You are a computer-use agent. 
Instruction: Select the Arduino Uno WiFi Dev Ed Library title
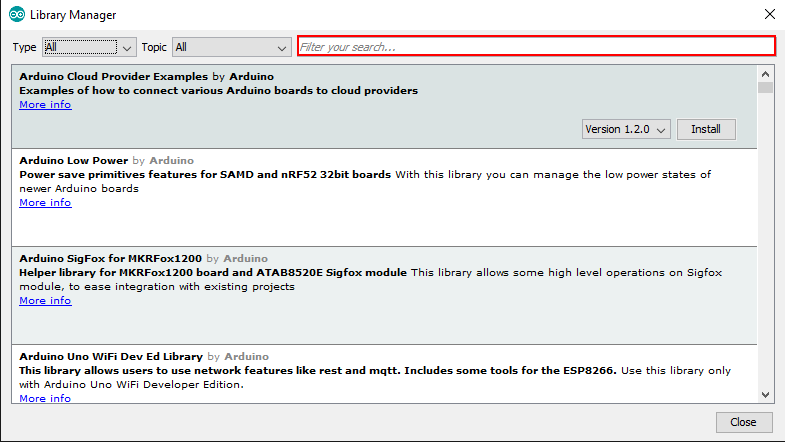point(111,357)
